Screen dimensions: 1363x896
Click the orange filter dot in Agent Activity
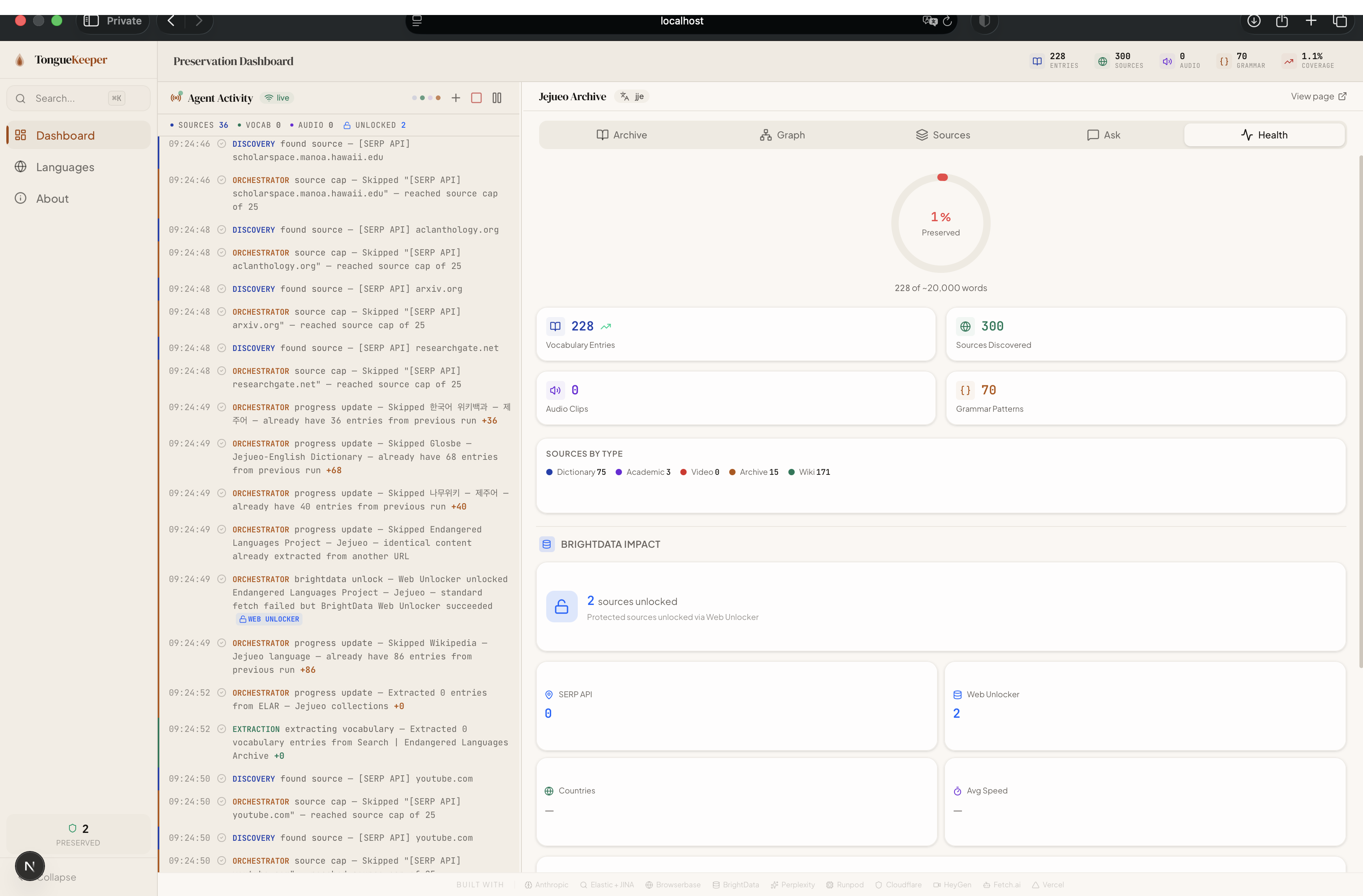(438, 98)
